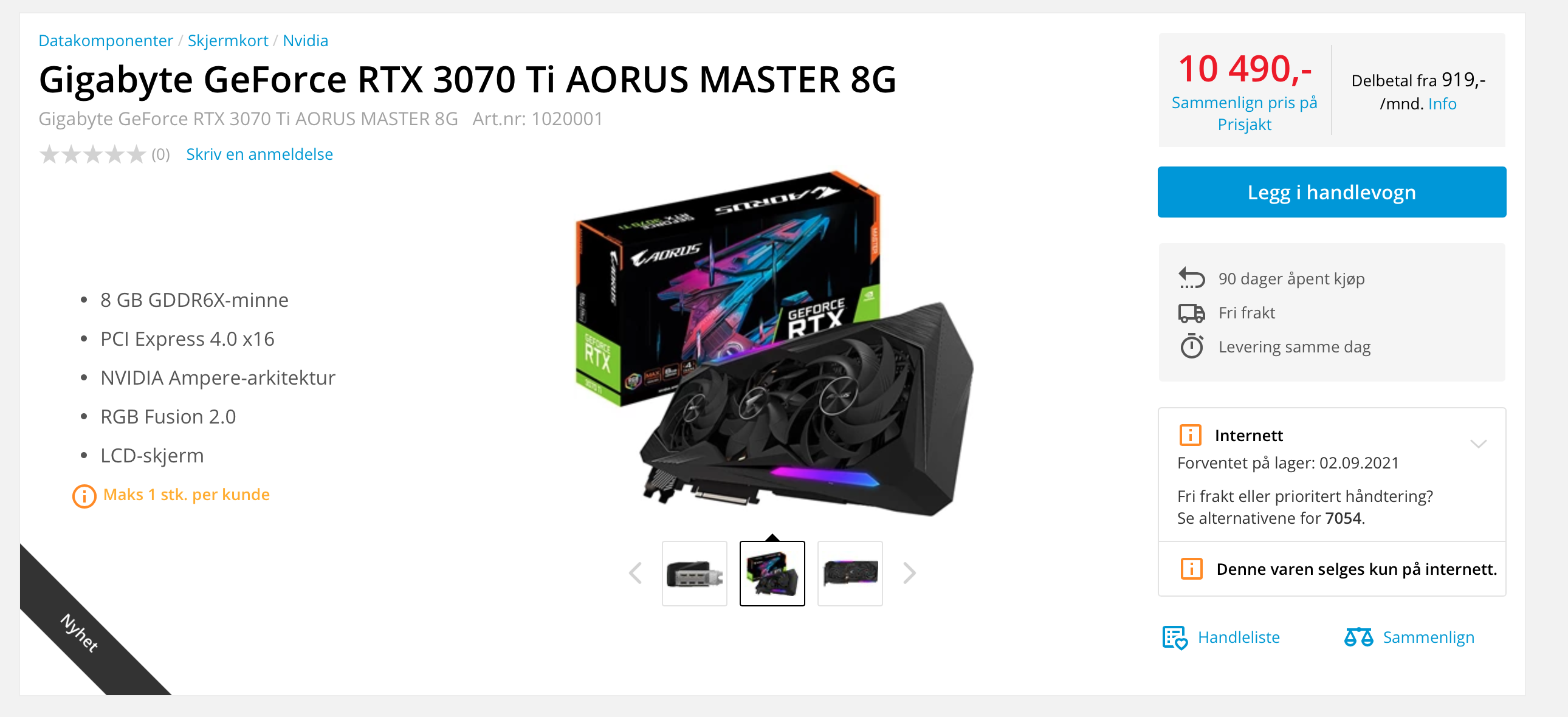Click the orange info icon beside Internett
The width and height of the screenshot is (1568, 717).
pos(1190,435)
